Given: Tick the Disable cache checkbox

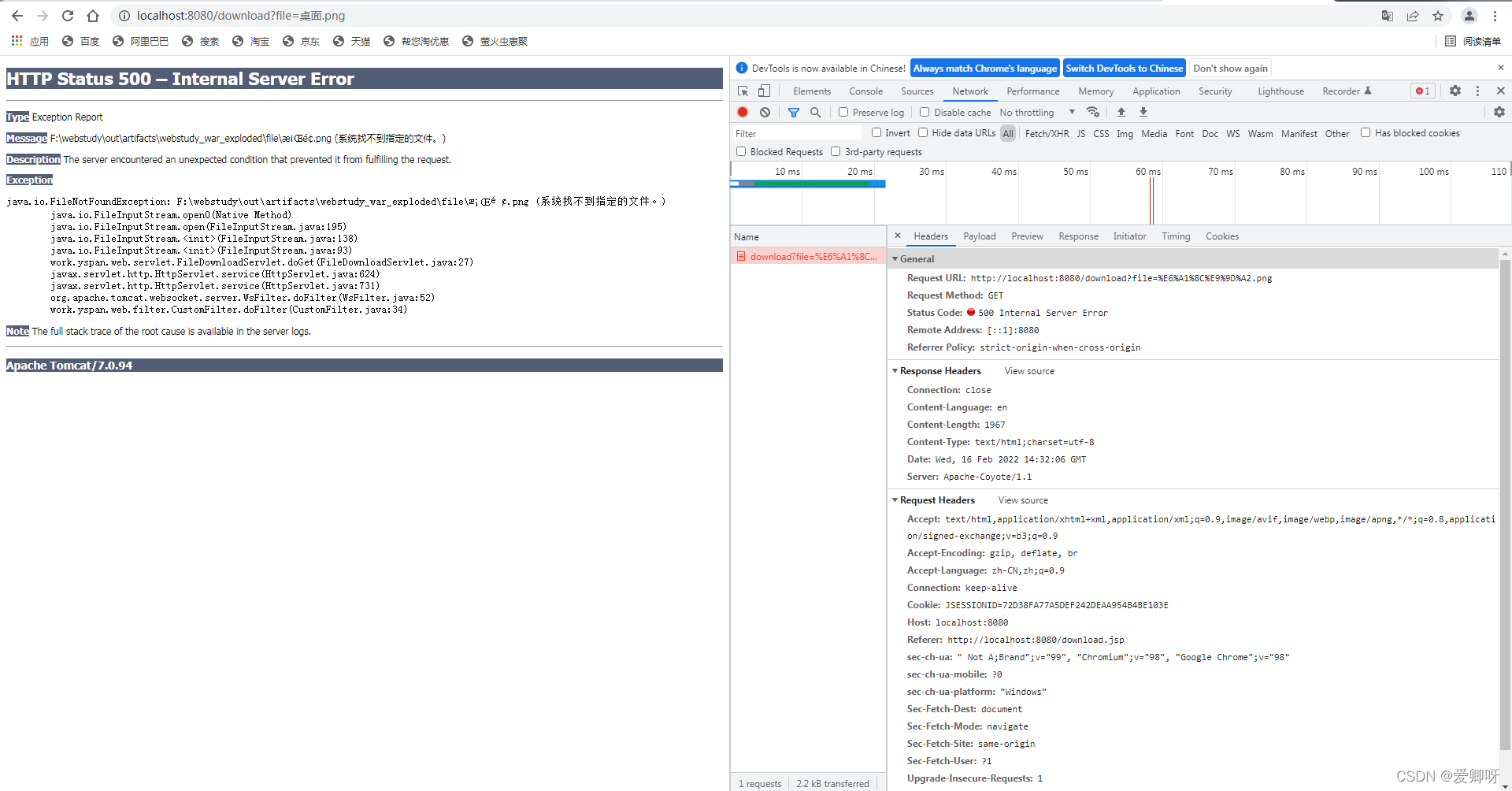Looking at the screenshot, I should click(x=925, y=113).
